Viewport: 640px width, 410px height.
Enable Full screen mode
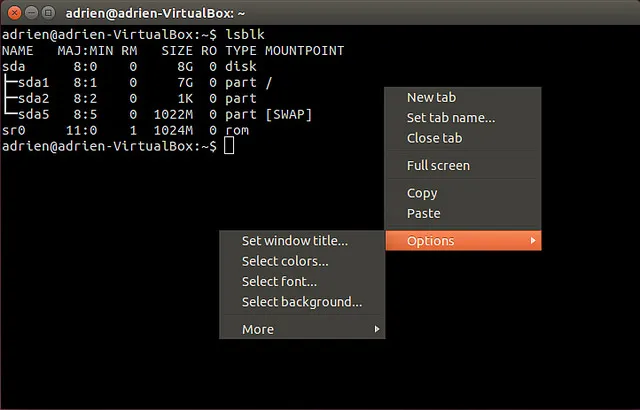click(438, 166)
